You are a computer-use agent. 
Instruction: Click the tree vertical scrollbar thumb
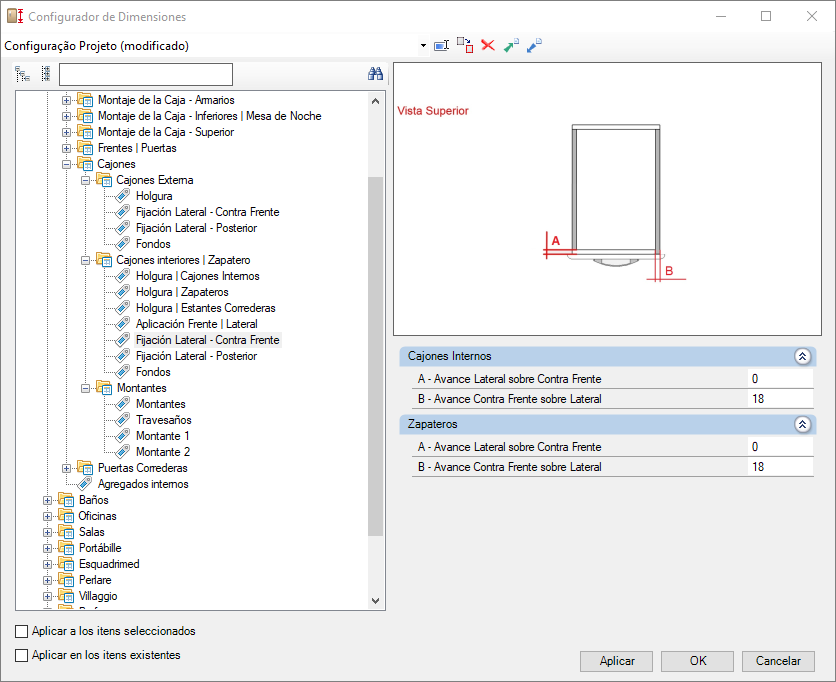click(x=375, y=356)
